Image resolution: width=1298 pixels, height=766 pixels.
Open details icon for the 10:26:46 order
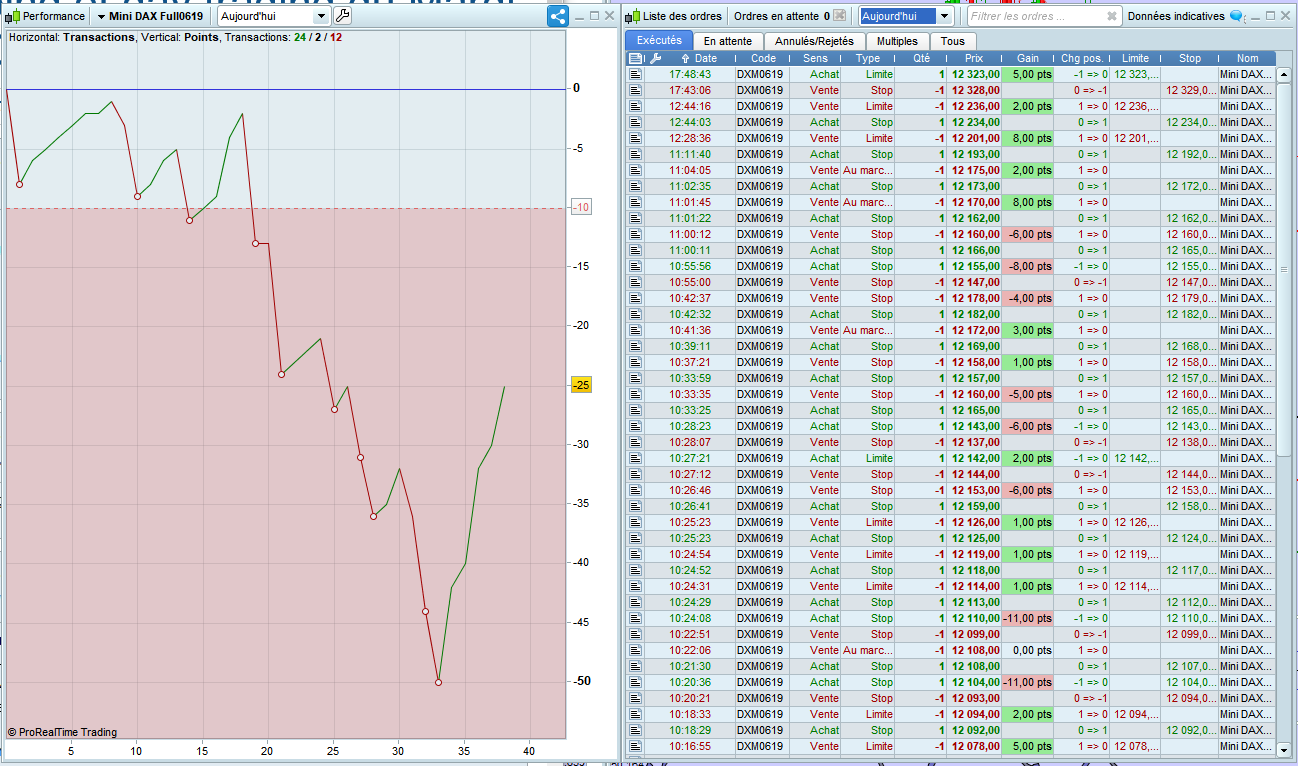pos(635,490)
